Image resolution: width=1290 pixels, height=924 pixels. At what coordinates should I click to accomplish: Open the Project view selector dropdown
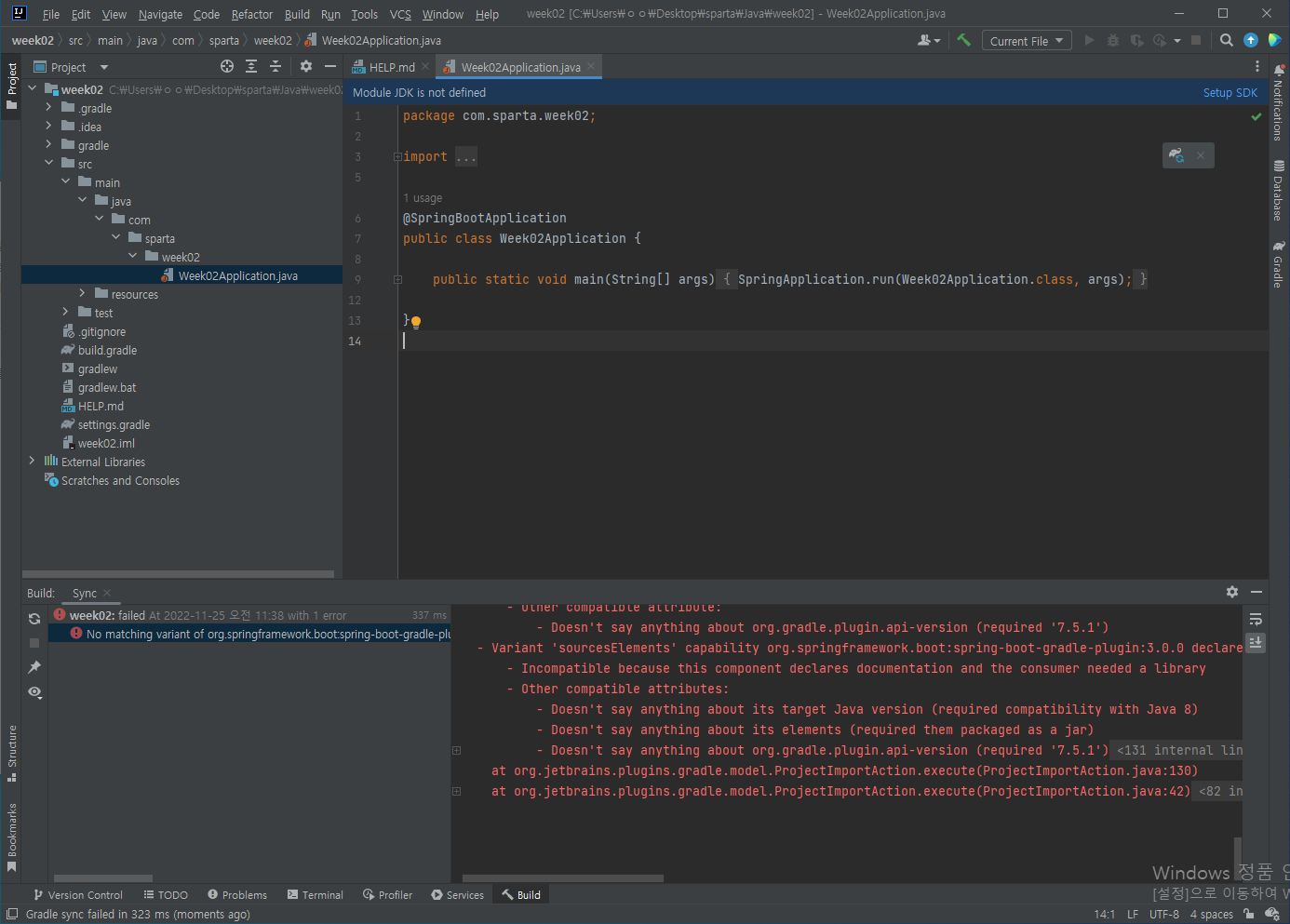pos(72,67)
